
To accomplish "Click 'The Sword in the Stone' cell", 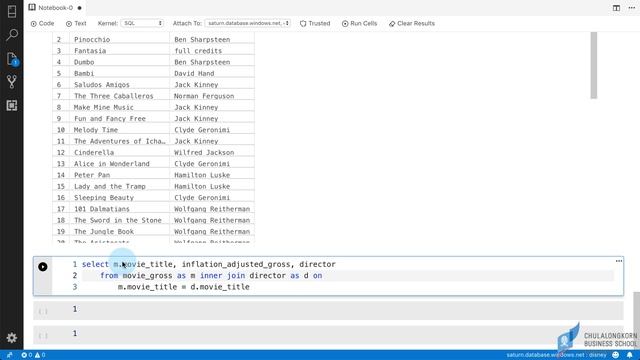I will [118, 220].
